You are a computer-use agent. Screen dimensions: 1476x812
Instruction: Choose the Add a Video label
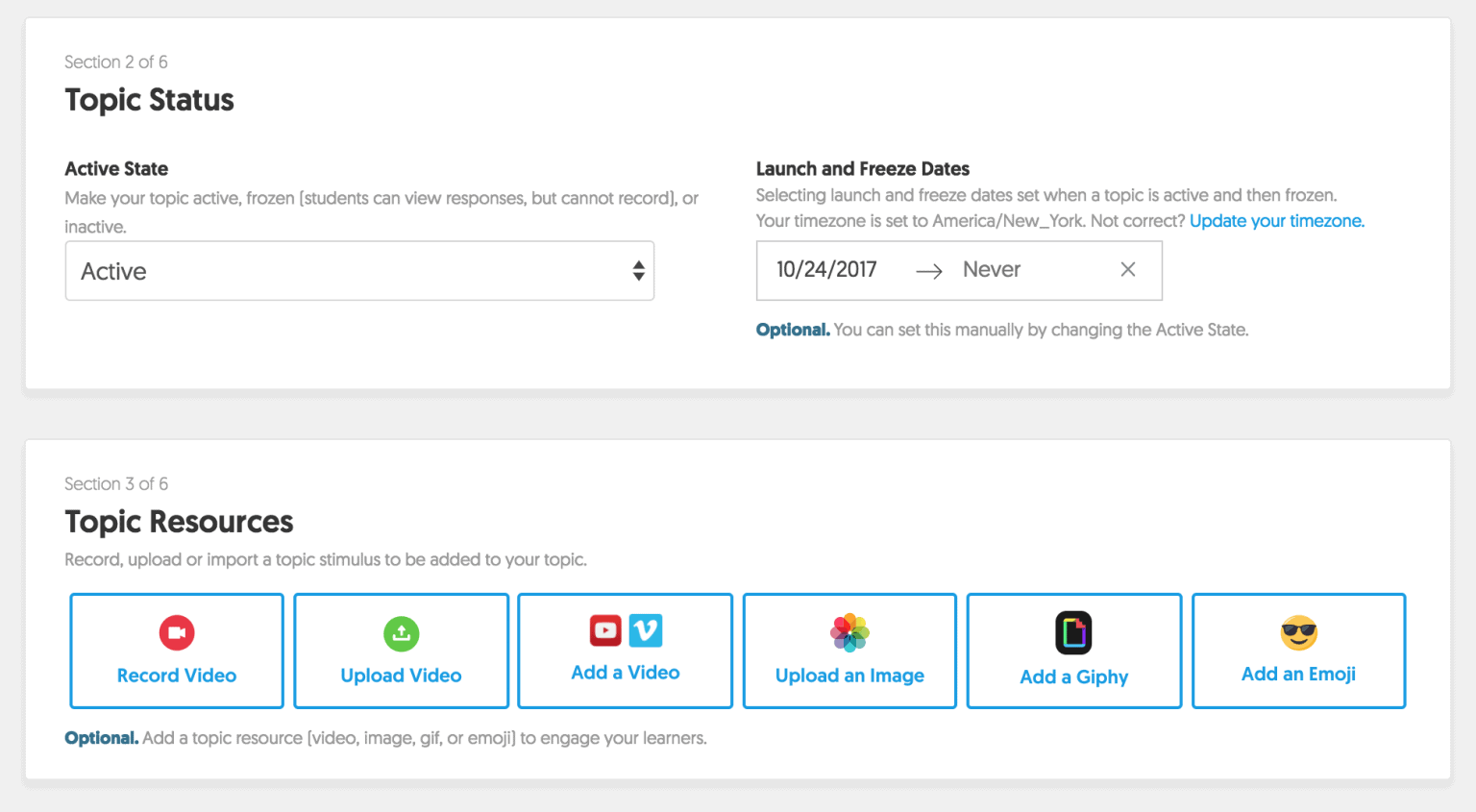pyautogui.click(x=625, y=673)
